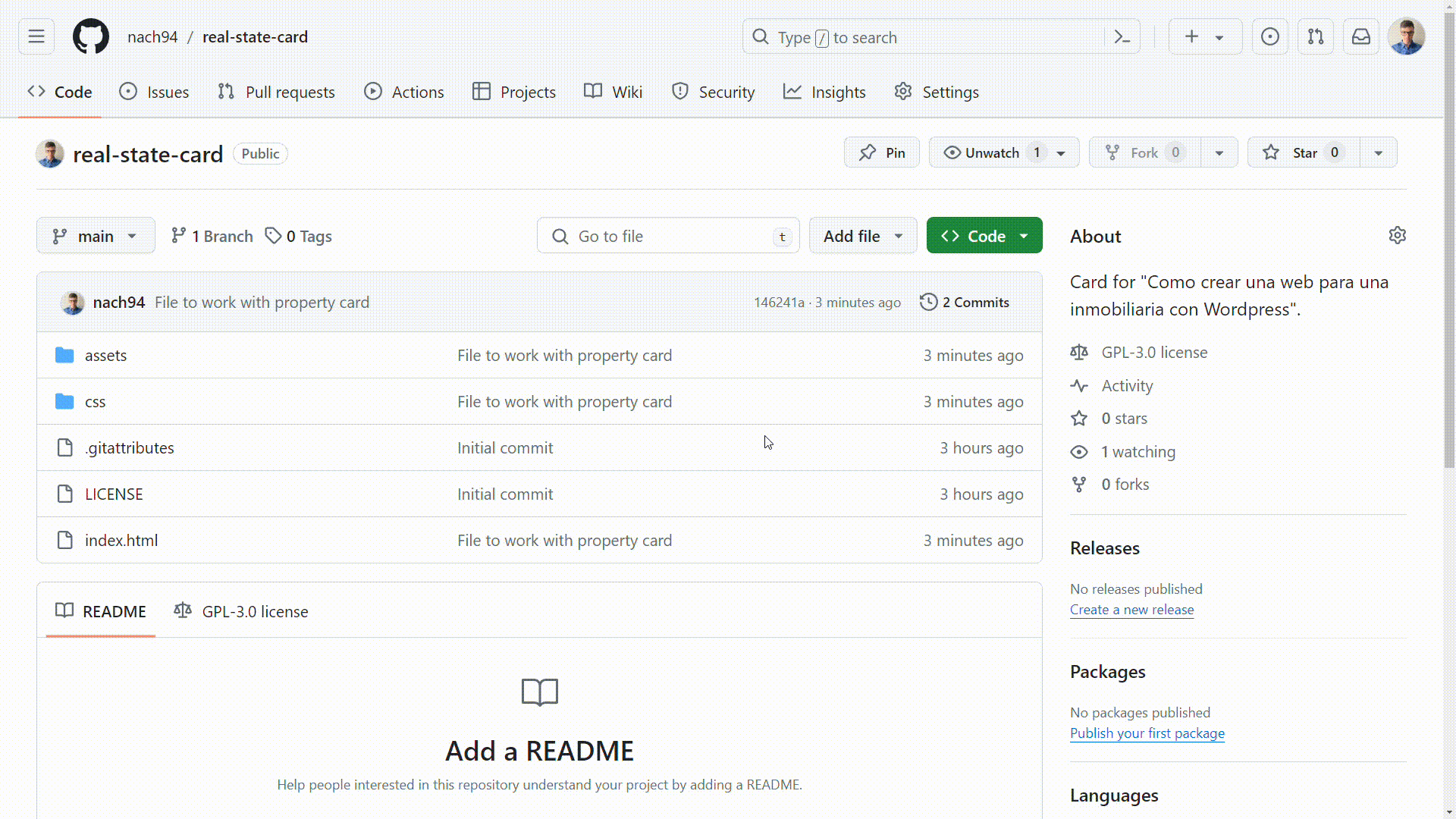View the 1 Branch link
The image size is (1456, 819).
[x=212, y=236]
